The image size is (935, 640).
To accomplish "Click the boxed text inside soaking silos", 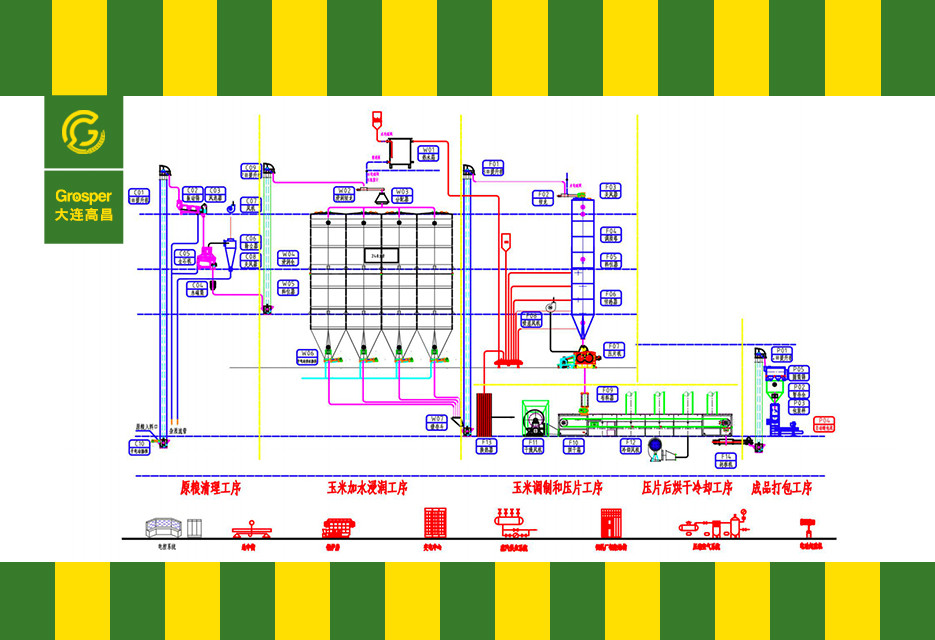I will point(381,255).
